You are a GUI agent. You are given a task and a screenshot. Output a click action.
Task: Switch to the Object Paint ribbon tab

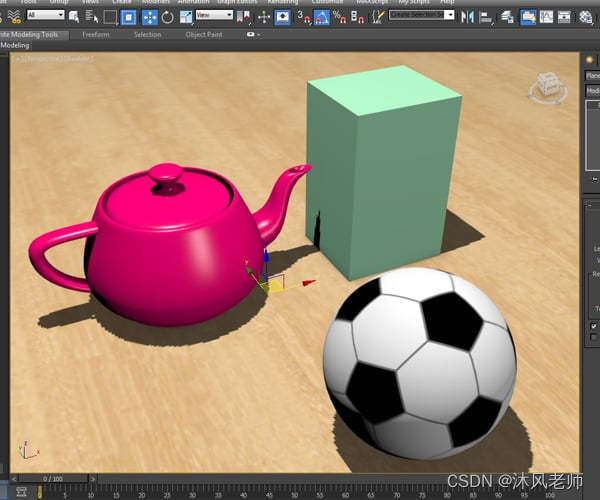coord(204,35)
